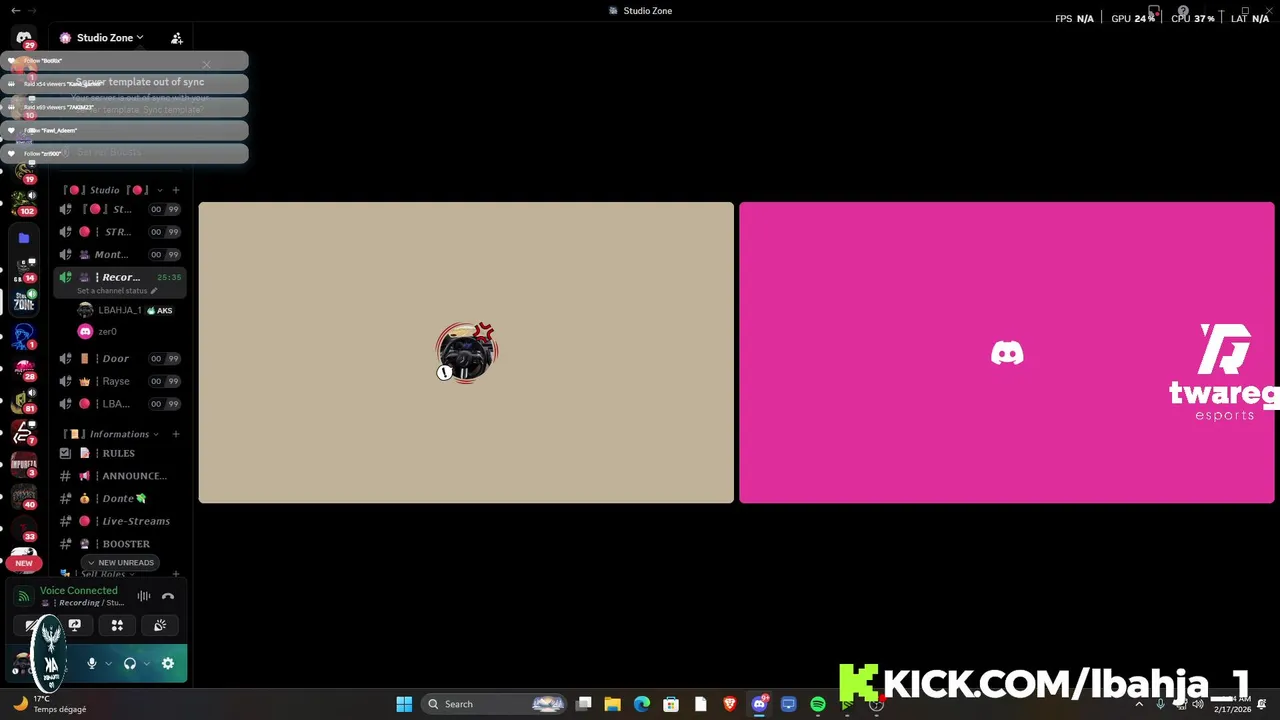The height and width of the screenshot is (720, 1280).
Task: Open the Donte channel
Action: 120,498
